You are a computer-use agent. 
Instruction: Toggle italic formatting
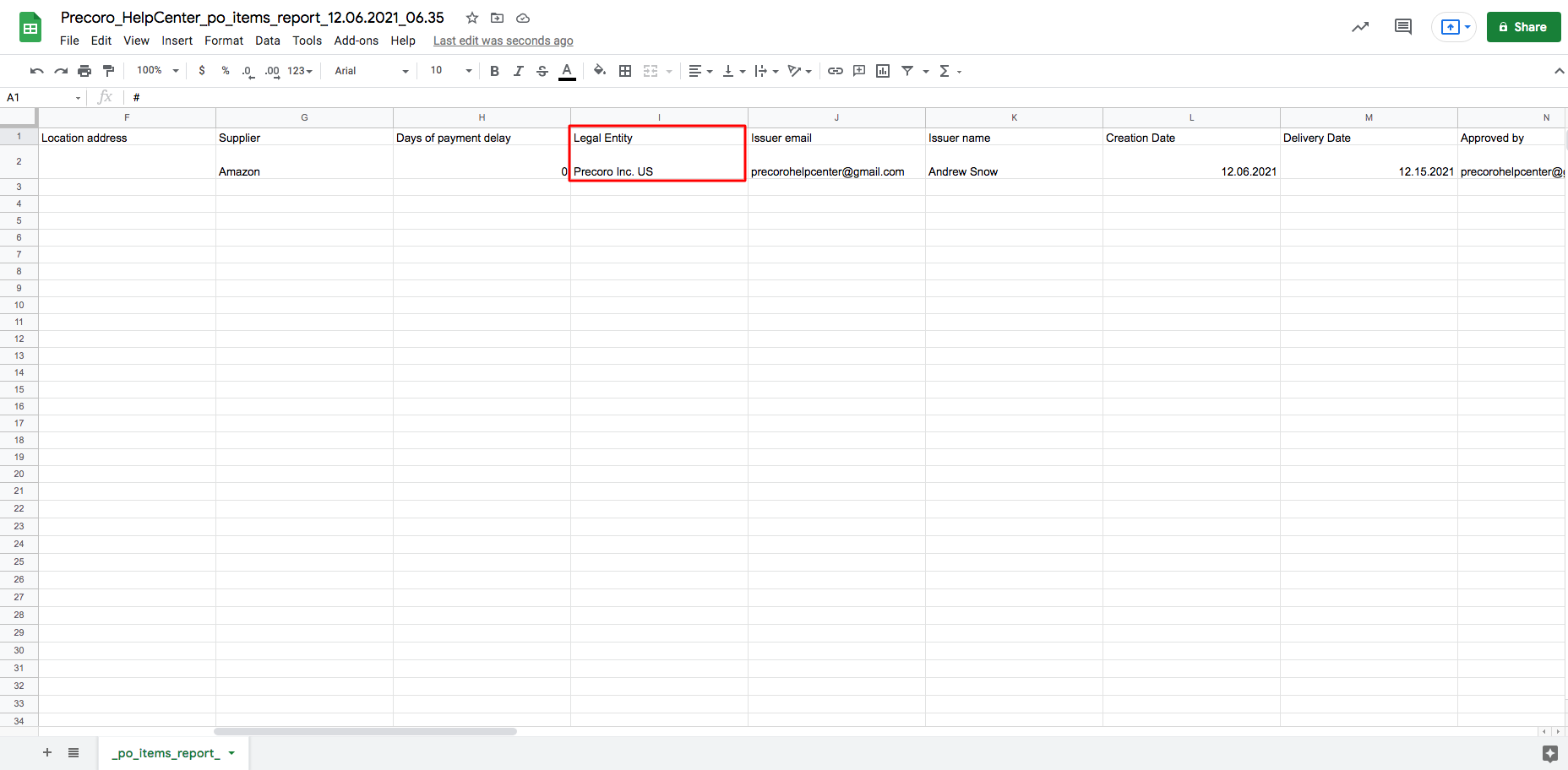pyautogui.click(x=519, y=71)
